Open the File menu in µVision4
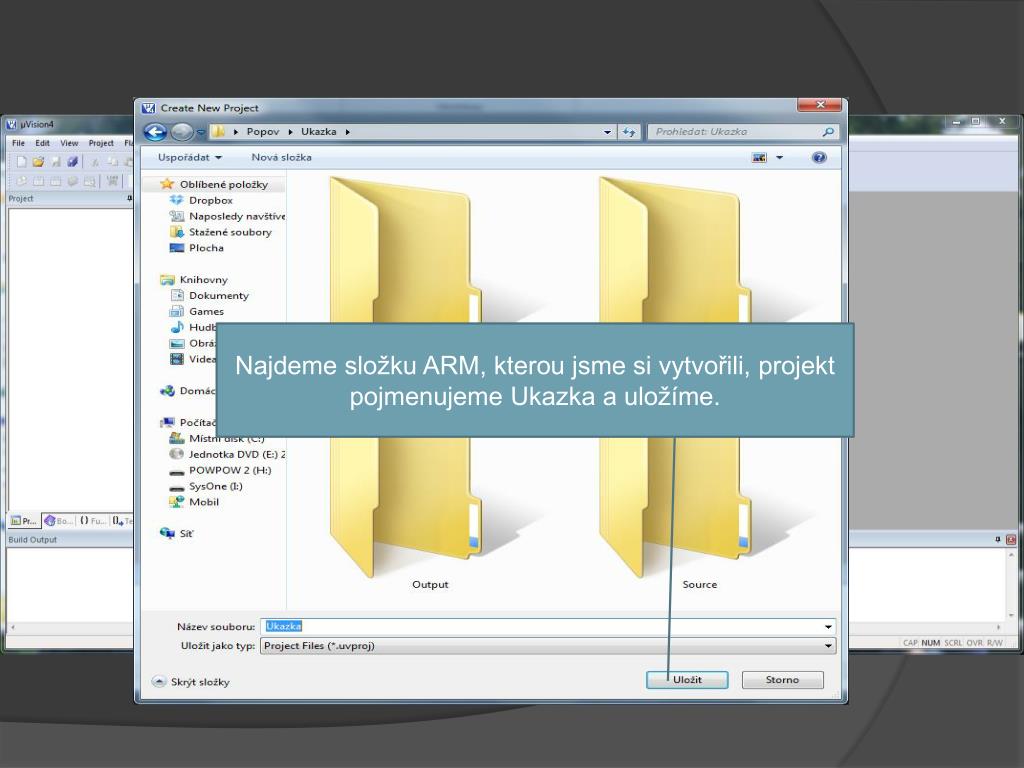1024x768 pixels. tap(18, 143)
